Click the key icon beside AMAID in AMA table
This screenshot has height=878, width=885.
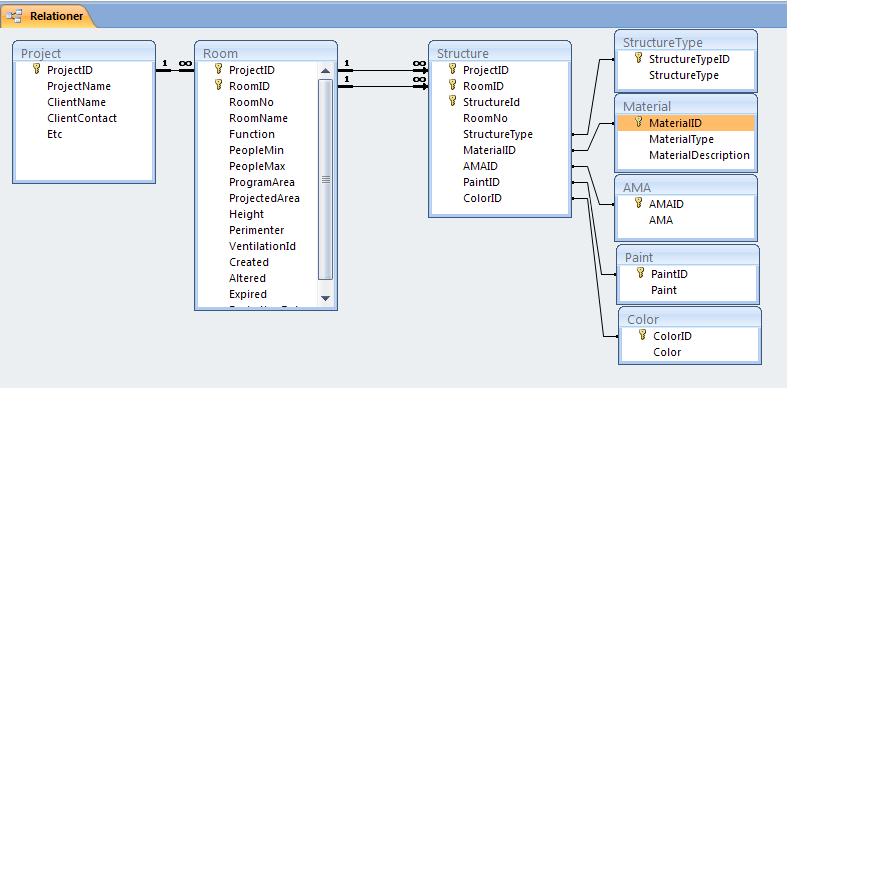pyautogui.click(x=638, y=203)
